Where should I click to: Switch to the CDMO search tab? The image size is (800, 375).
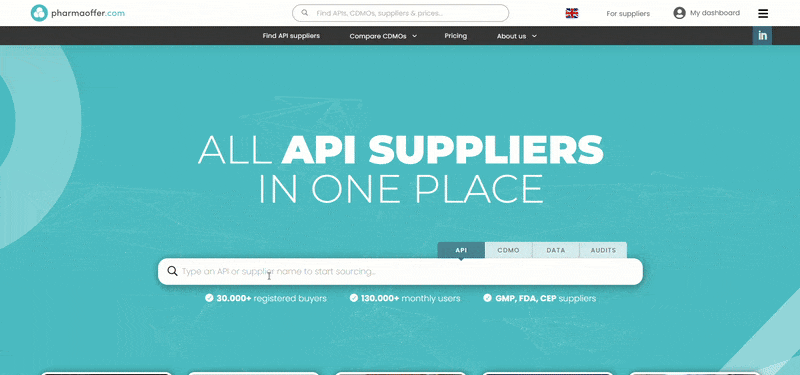click(508, 250)
